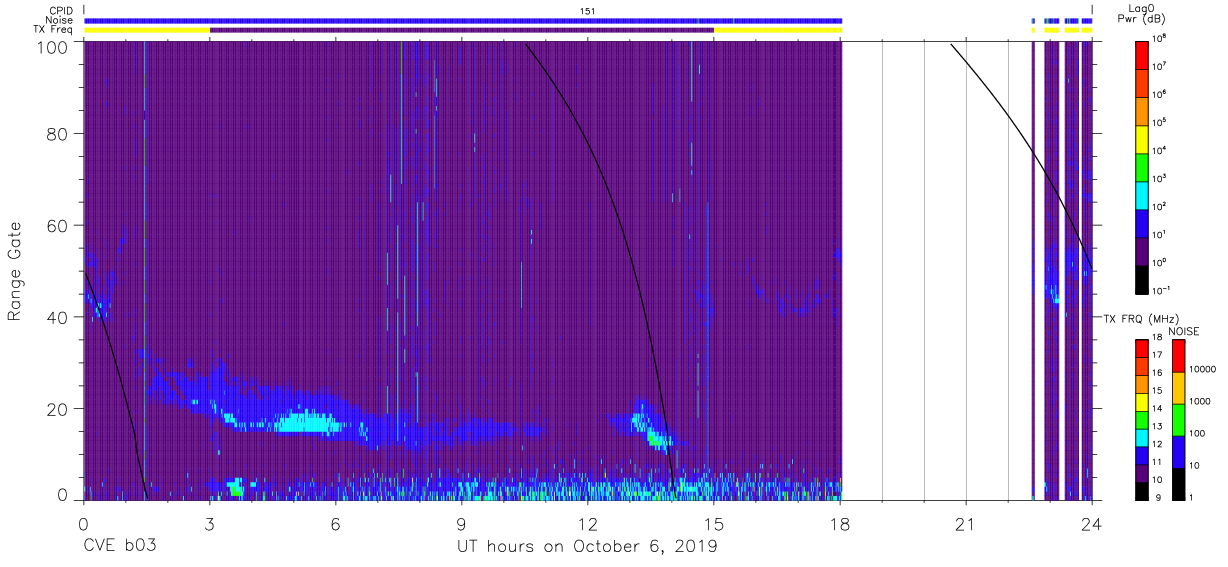Click the 'CPID' row label at top left
Screen dimensions: 1228x567
59,10
